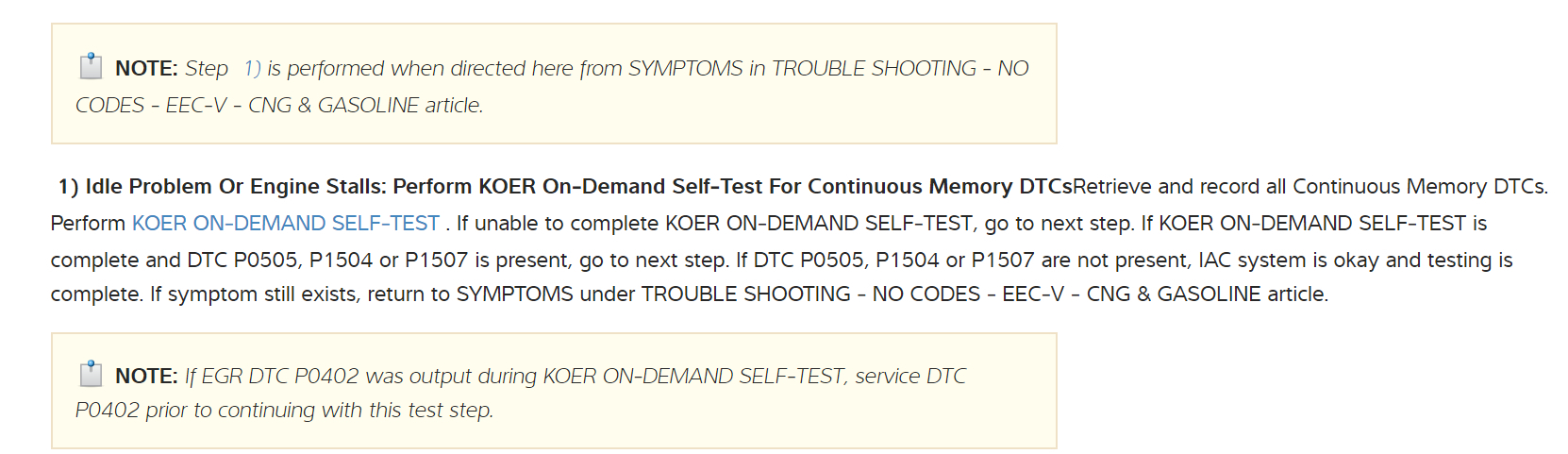Click the bold "1)" step number before Idle Problem
Viewport: 1568px width, 454px height.
pyautogui.click(x=68, y=187)
